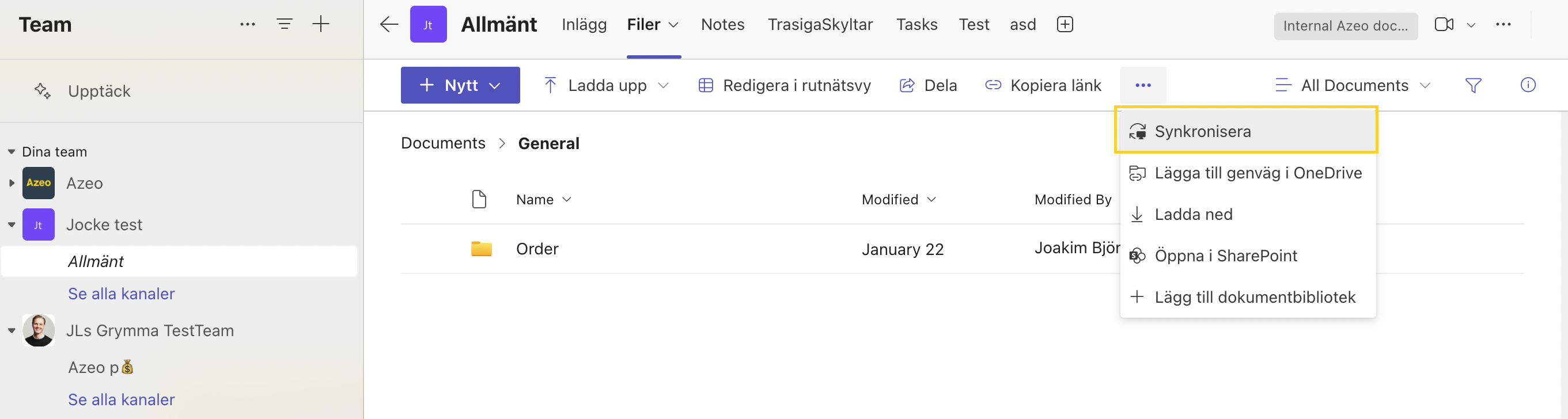Click the Nytt button
1568x419 pixels.
coord(460,85)
